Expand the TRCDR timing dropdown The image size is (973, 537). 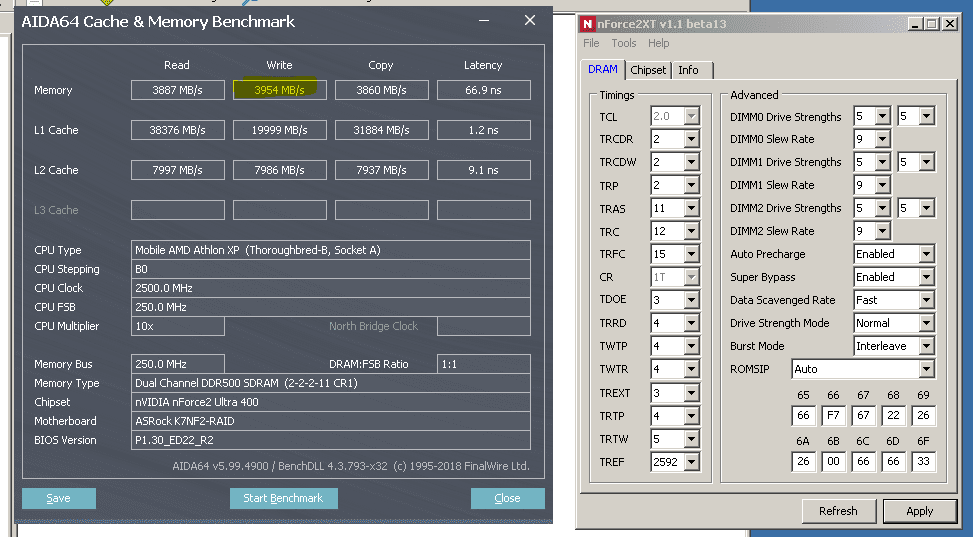(691, 139)
